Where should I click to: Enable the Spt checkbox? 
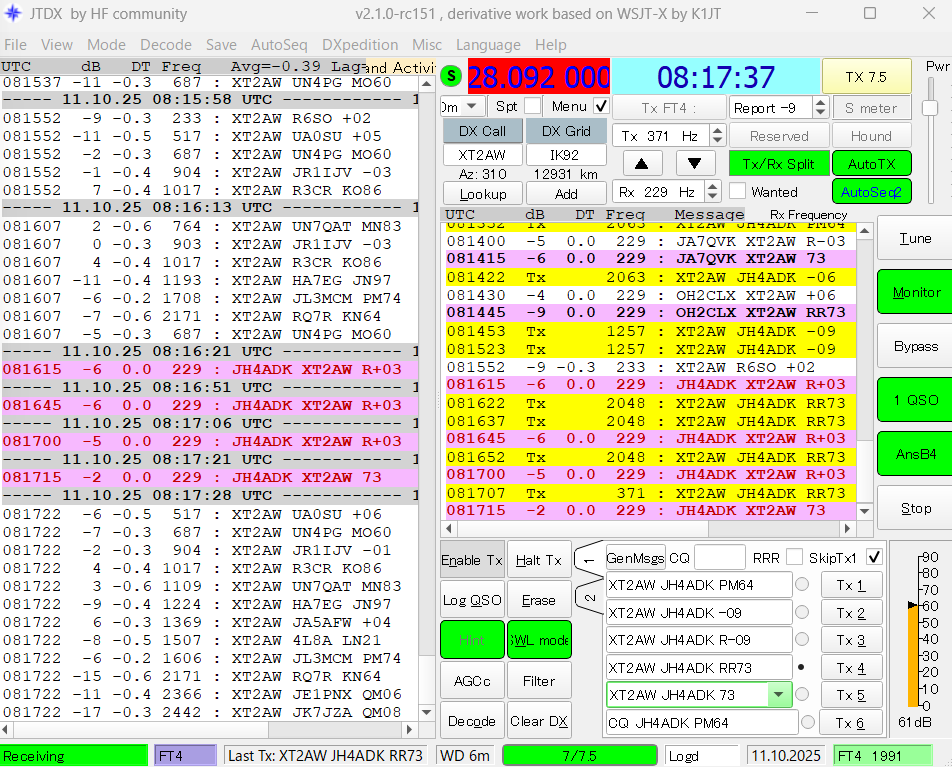pyautogui.click(x=532, y=106)
